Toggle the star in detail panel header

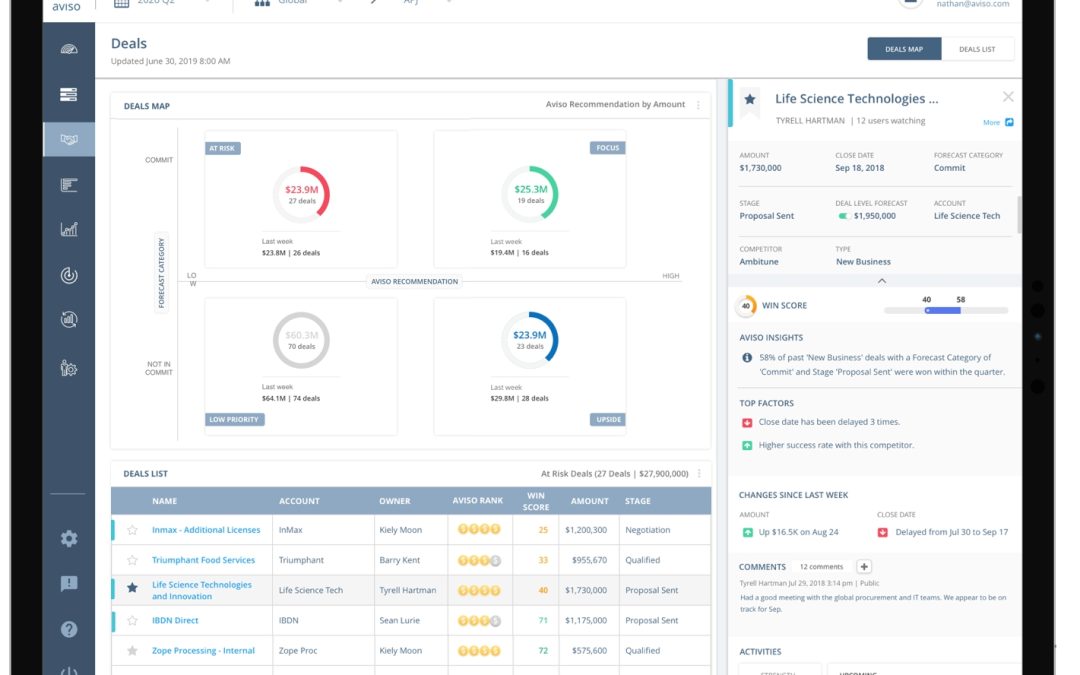click(750, 99)
